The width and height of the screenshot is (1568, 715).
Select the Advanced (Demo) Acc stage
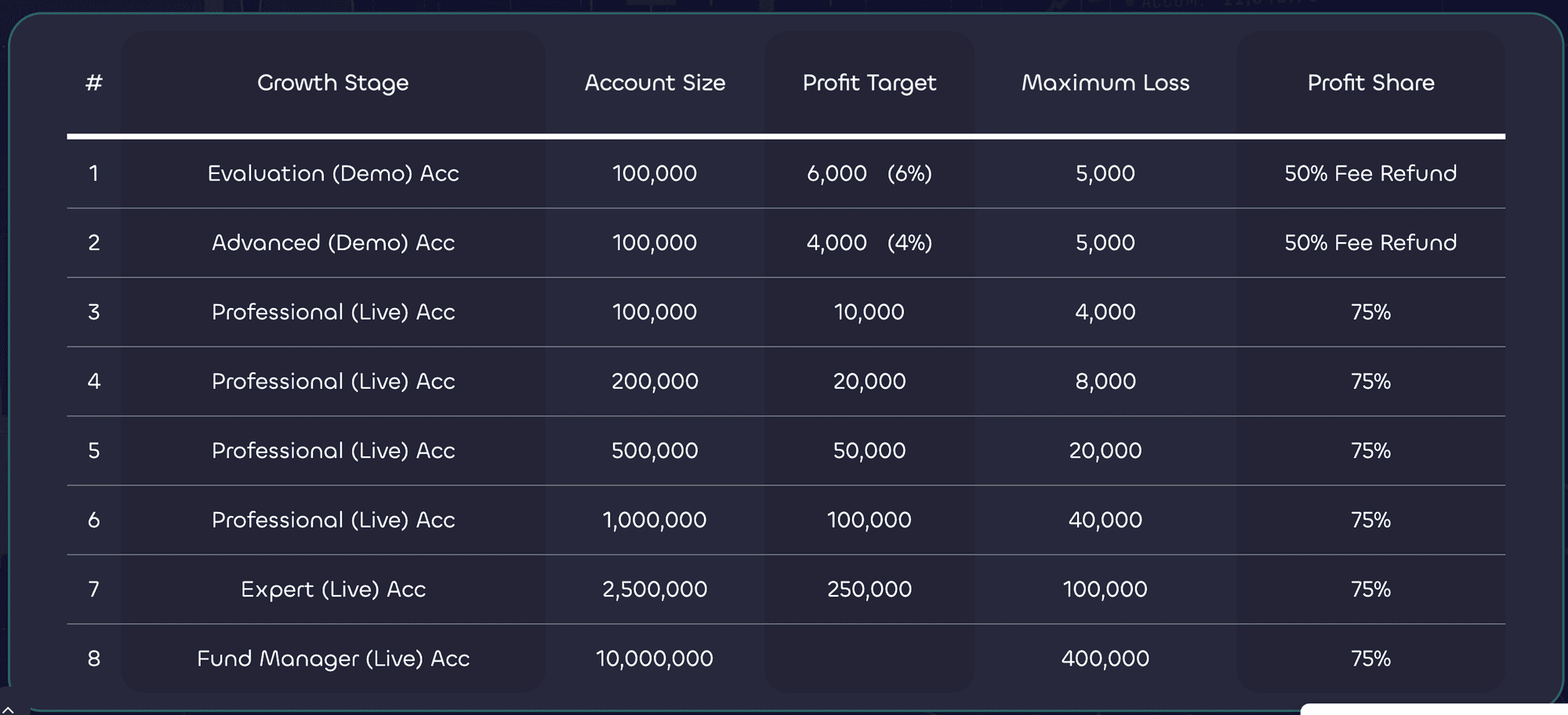point(332,243)
